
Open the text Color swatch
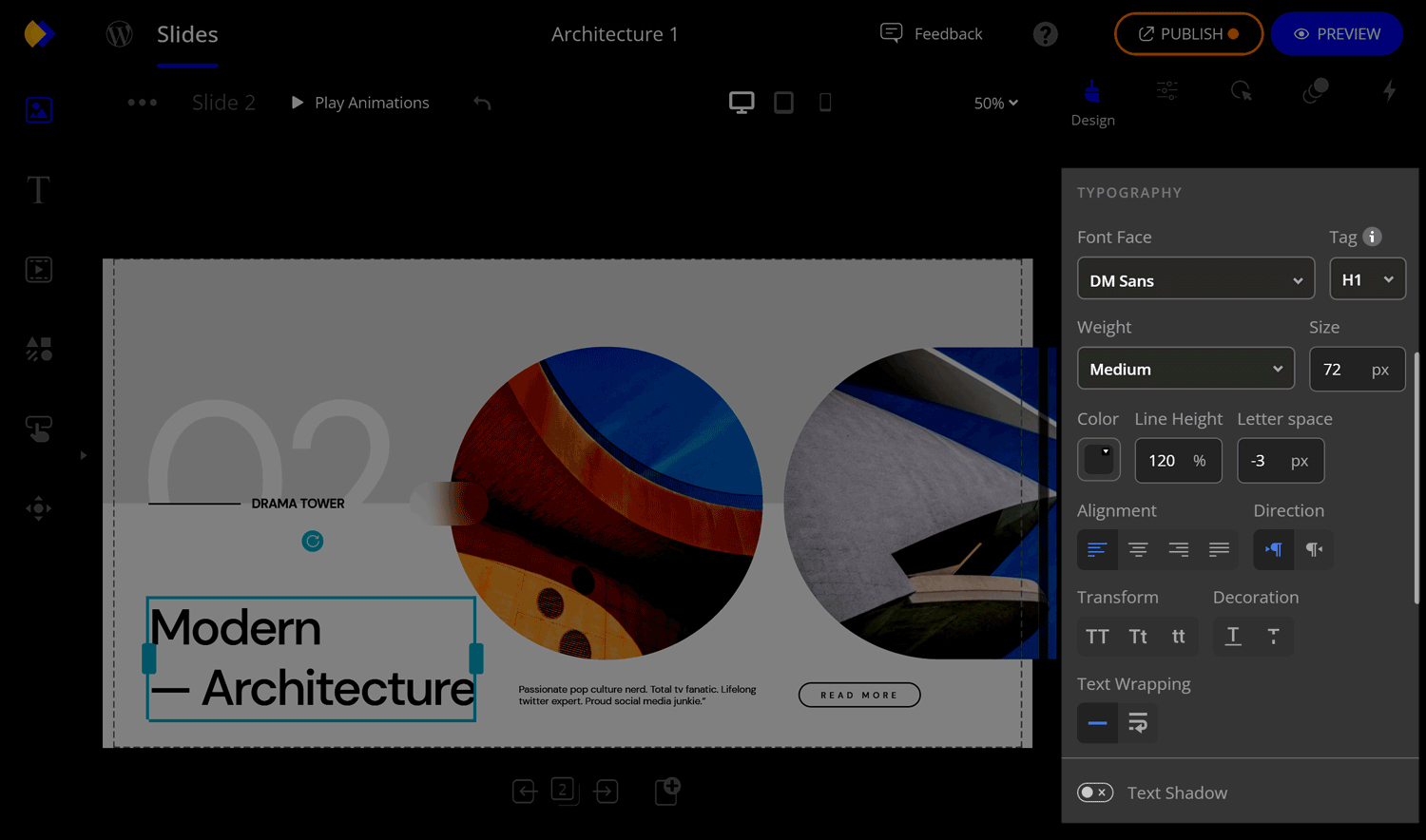[1099, 460]
